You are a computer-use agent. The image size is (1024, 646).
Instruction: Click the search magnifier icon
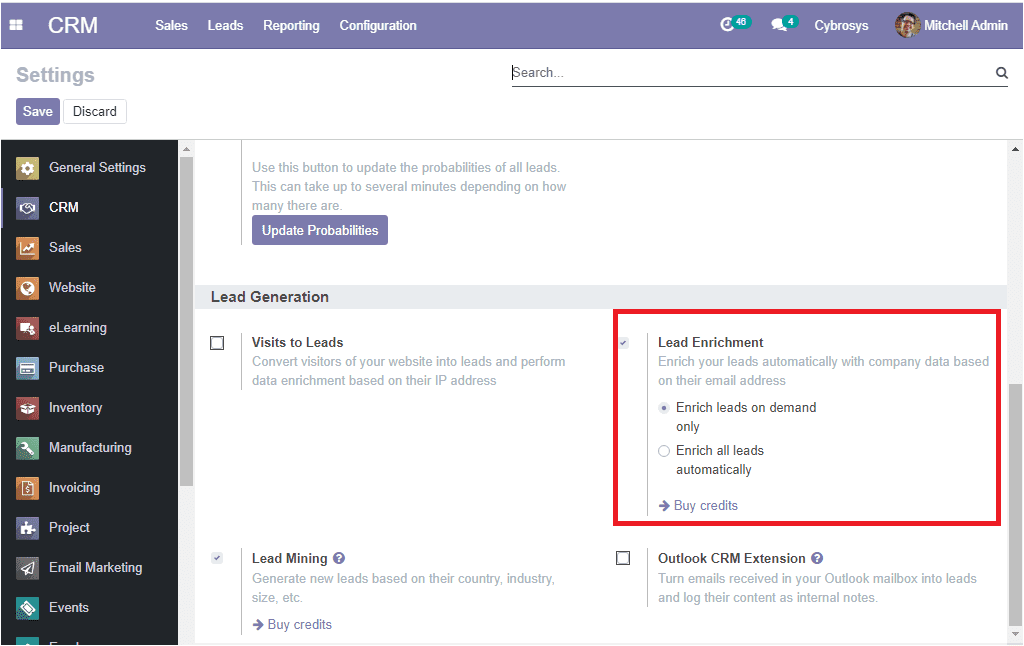pyautogui.click(x=1001, y=73)
